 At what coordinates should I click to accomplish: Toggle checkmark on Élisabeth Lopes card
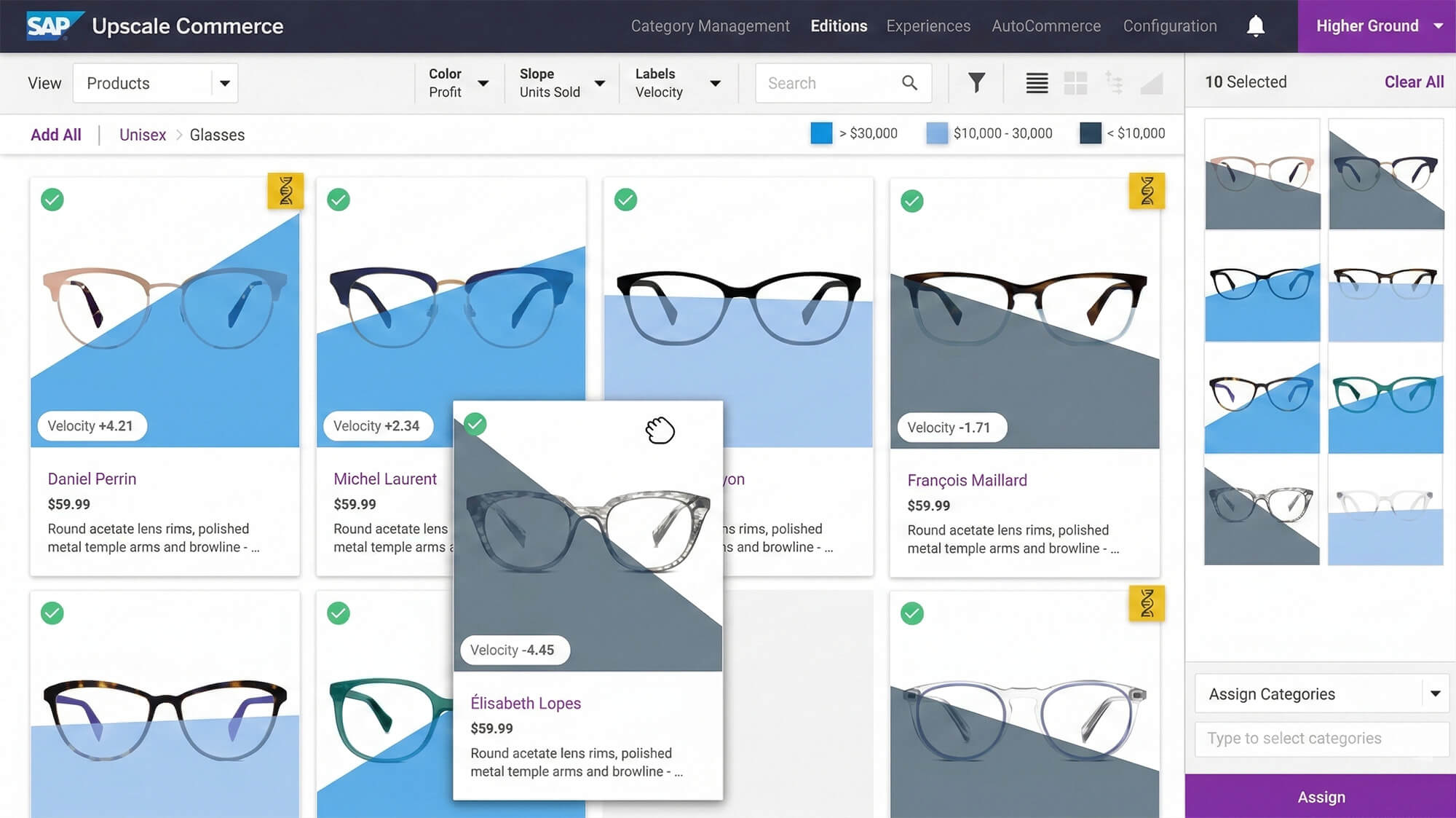click(475, 424)
